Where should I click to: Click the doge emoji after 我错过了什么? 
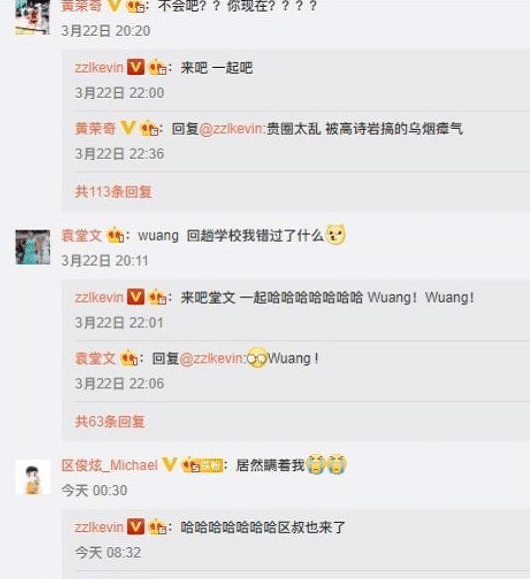click(x=335, y=235)
